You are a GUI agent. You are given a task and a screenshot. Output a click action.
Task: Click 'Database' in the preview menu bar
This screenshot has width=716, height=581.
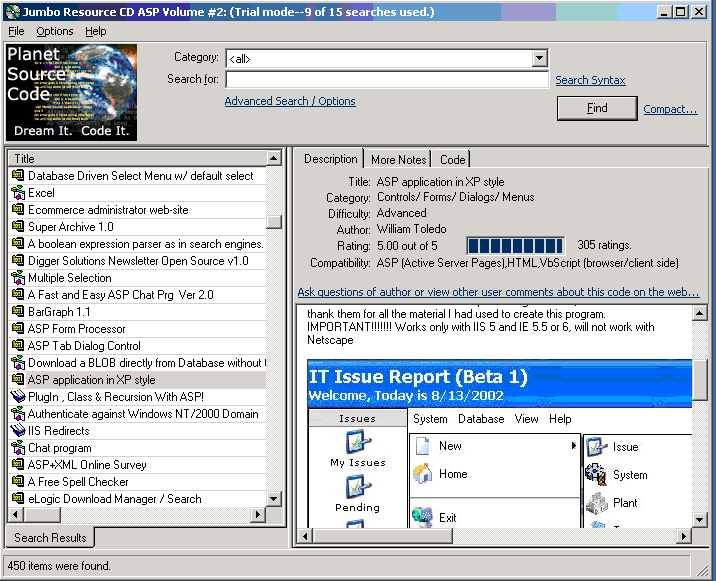click(x=481, y=419)
